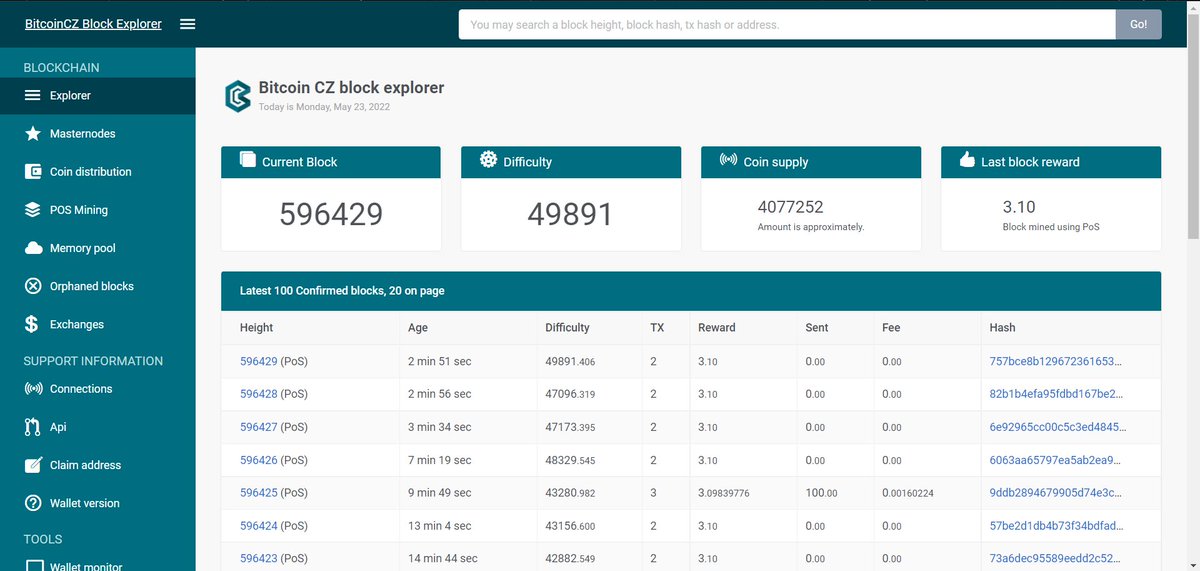Click the Memory pool cloud icon

click(x=33, y=248)
